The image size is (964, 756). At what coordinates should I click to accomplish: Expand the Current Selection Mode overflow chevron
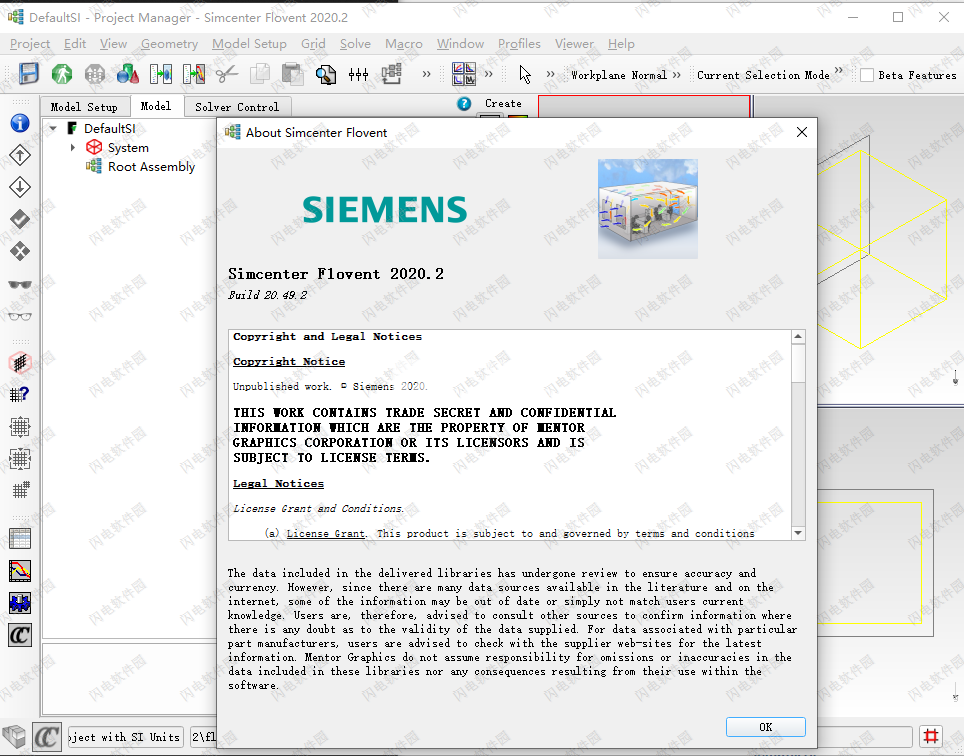pos(839,71)
